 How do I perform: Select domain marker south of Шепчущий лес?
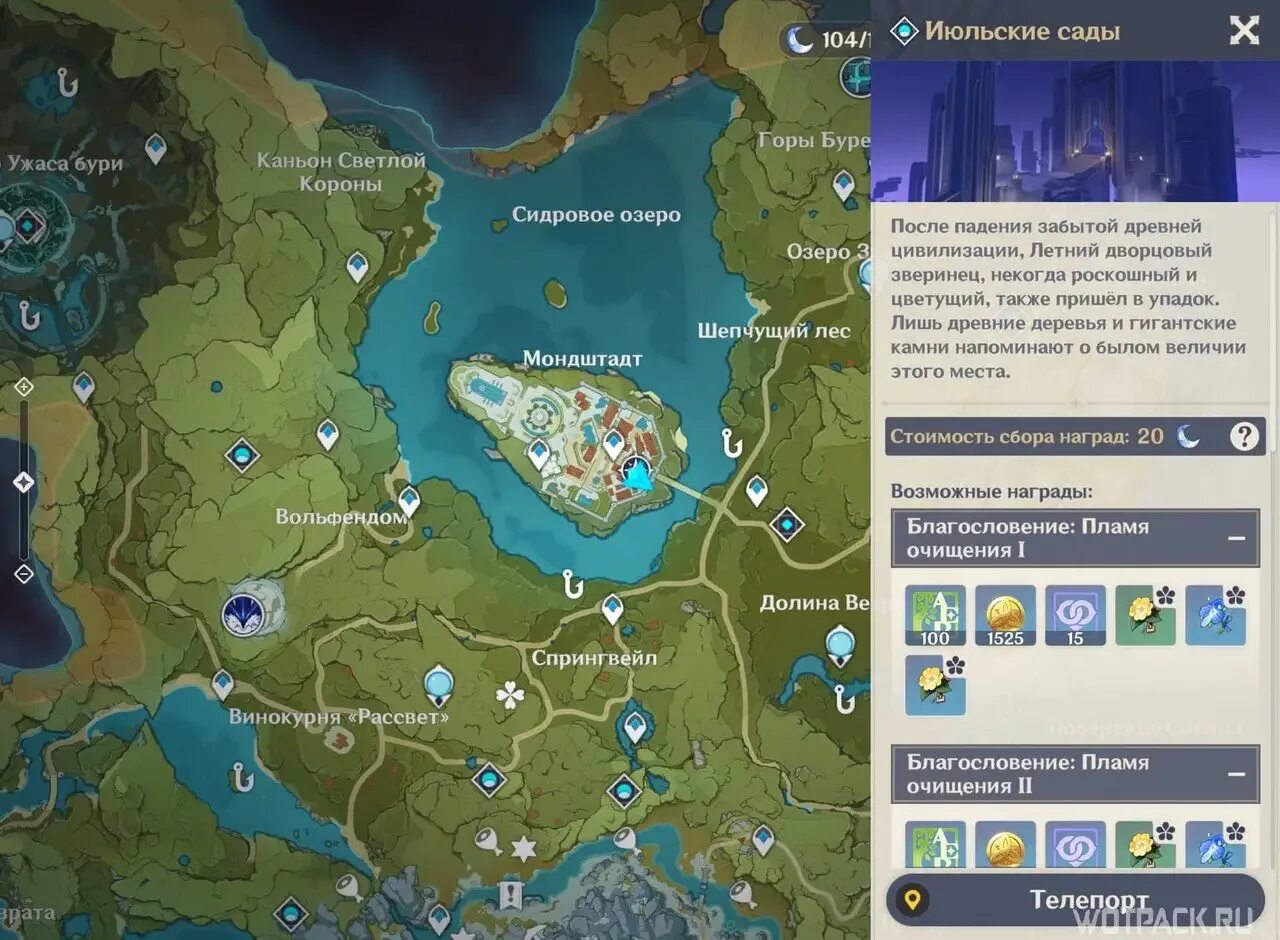point(787,523)
